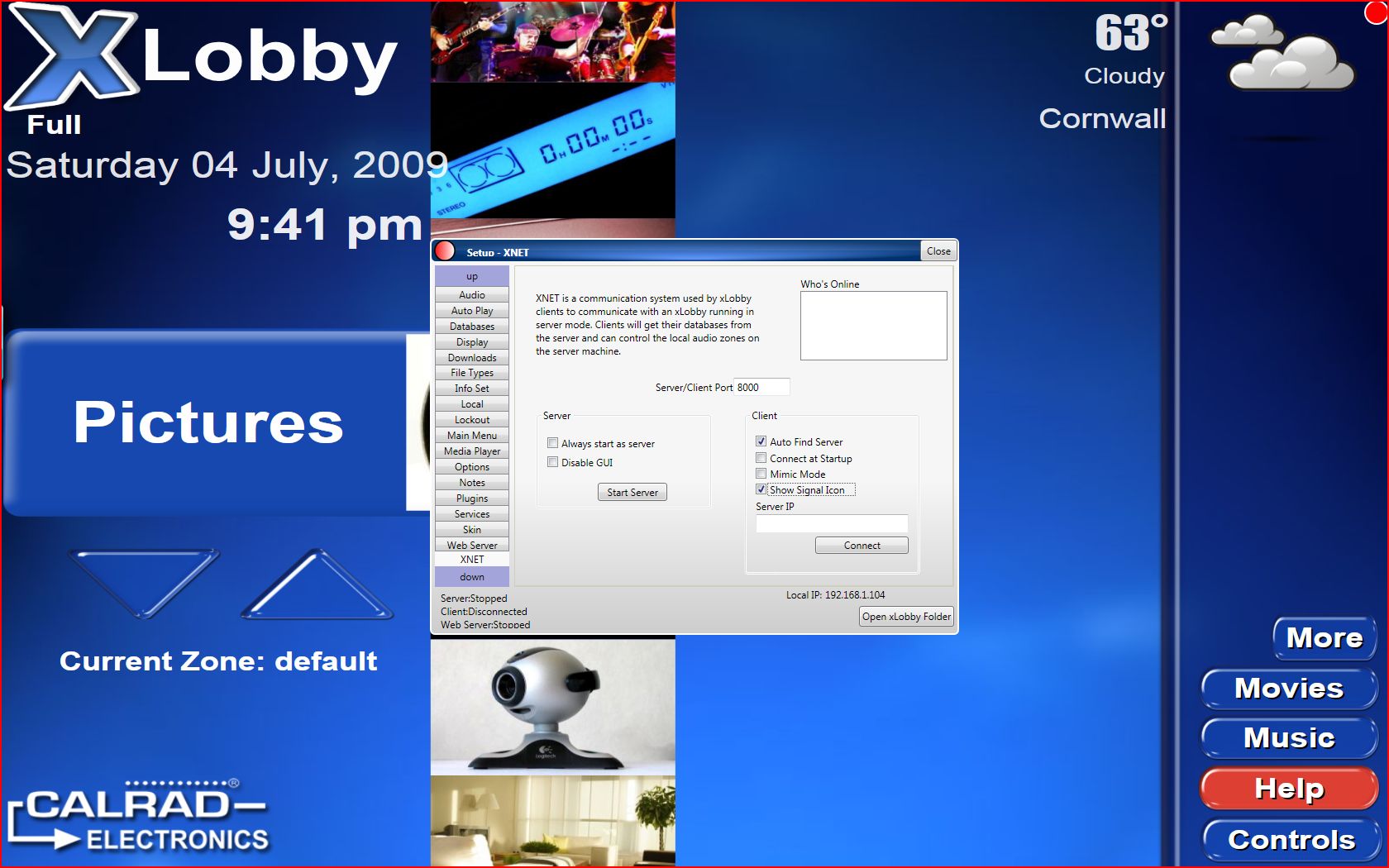Image resolution: width=1389 pixels, height=868 pixels.
Task: Open Main Menu setup section
Action: click(472, 436)
